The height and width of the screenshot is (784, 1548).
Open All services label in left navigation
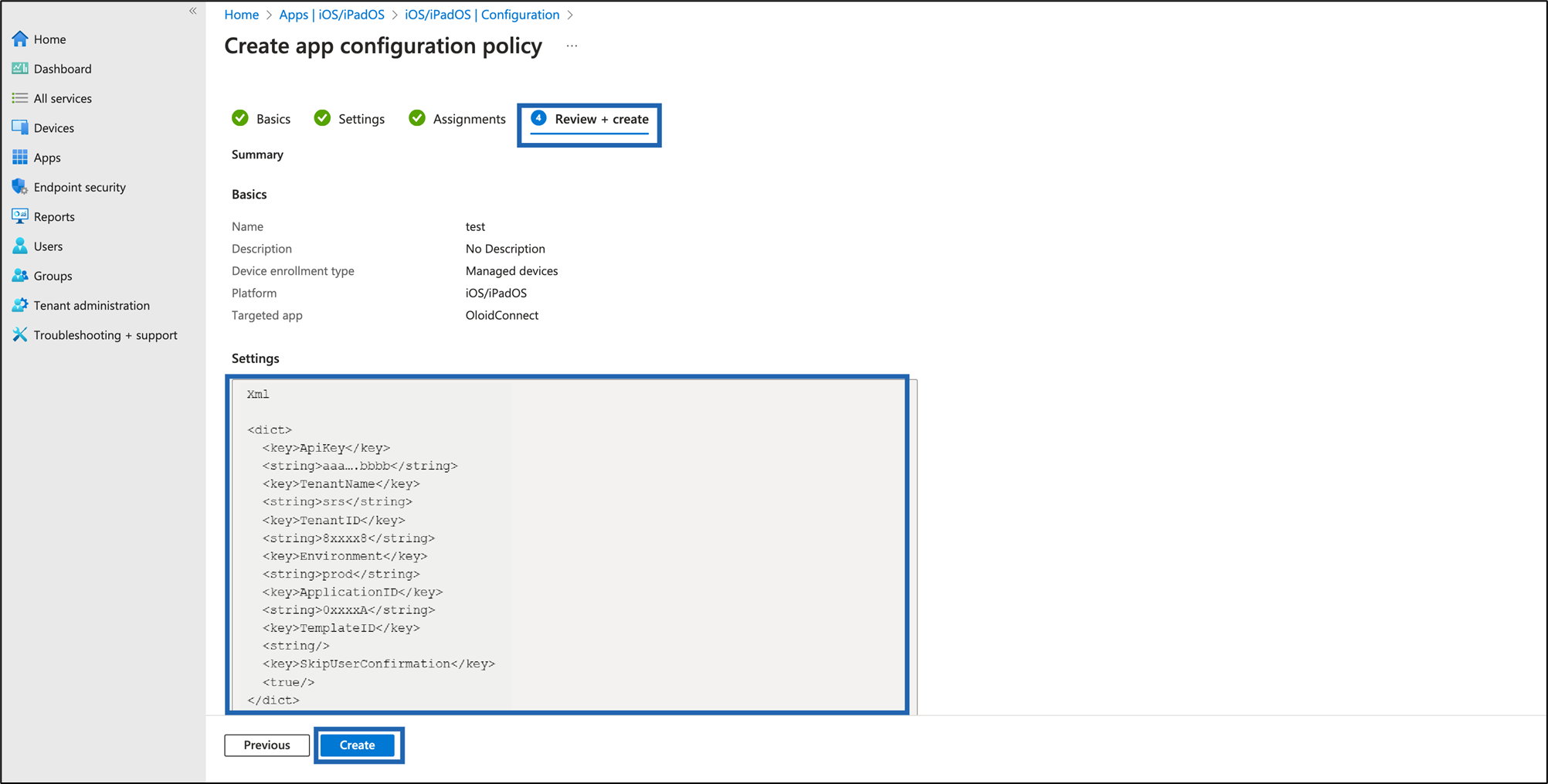63,98
